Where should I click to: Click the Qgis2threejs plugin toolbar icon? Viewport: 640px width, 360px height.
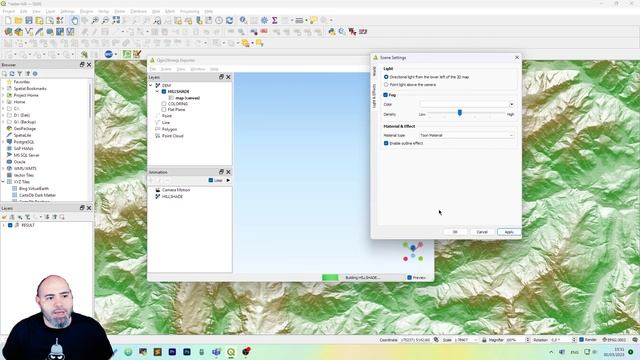coord(84,54)
